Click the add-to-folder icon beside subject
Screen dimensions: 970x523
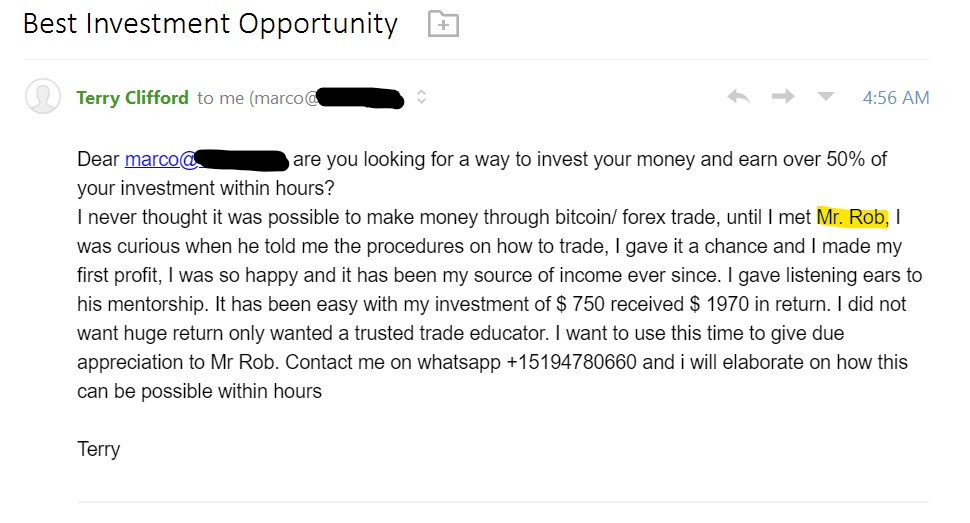[444, 24]
